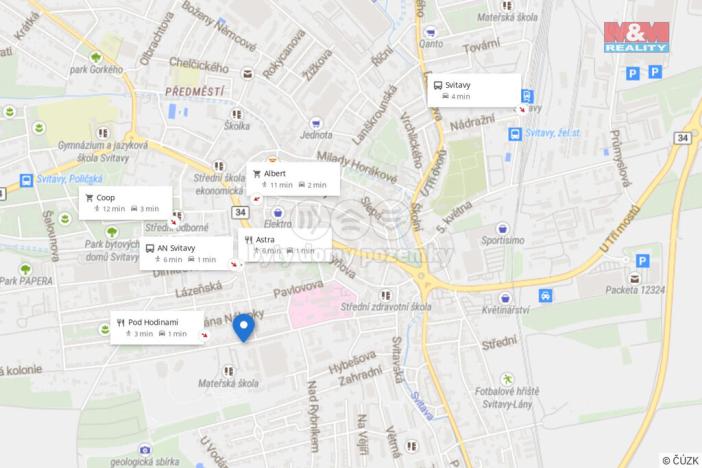Open the Astra restaurant info card

[x=285, y=245]
